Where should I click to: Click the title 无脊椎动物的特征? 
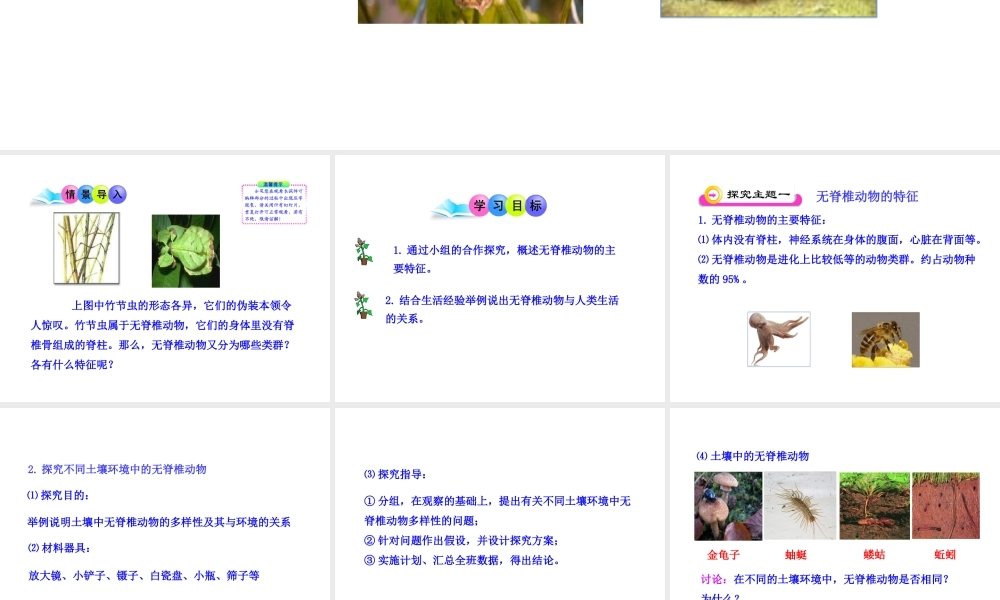[x=867, y=196]
